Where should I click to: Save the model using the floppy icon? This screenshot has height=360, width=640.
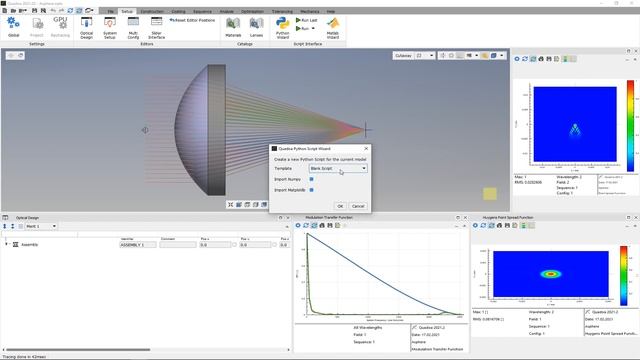point(34,11)
